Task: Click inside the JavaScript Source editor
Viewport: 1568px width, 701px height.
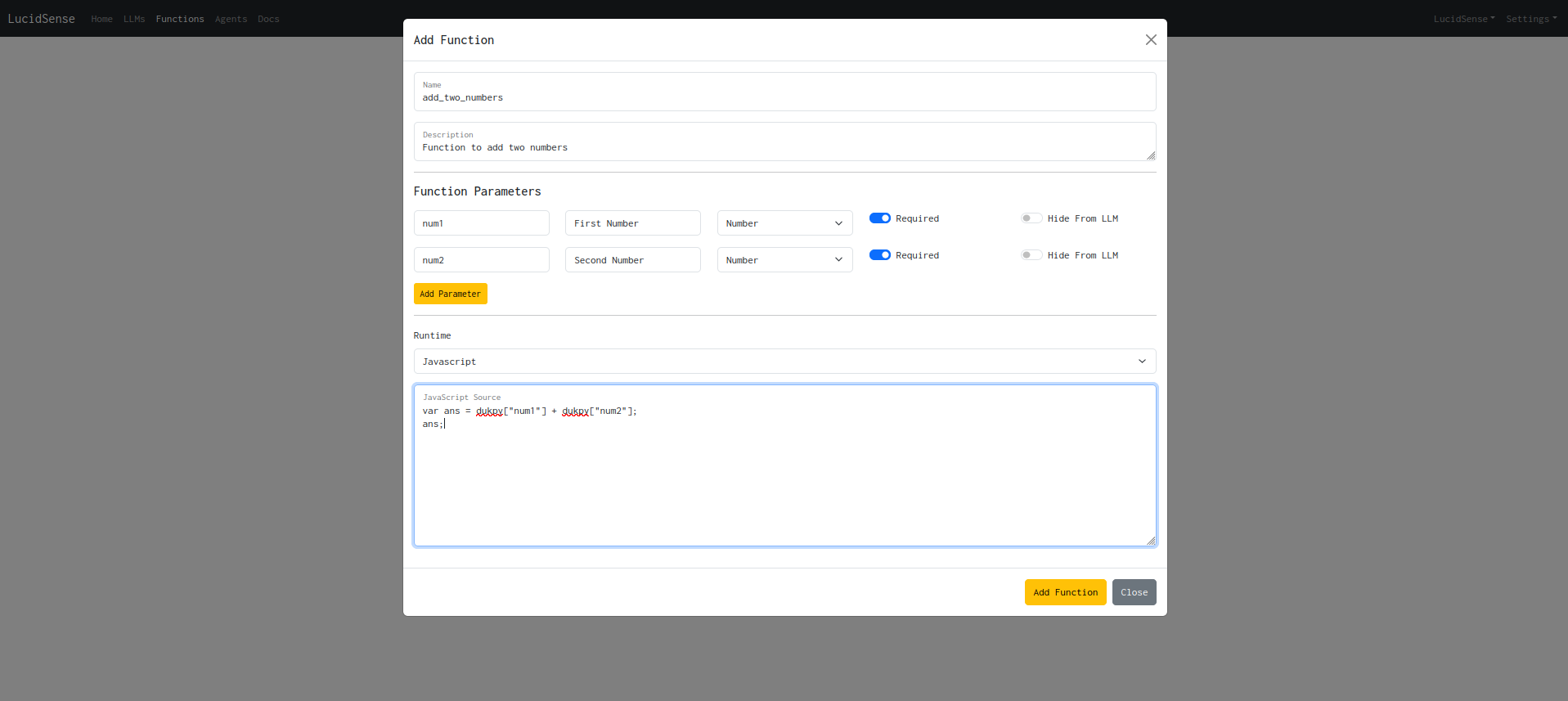Action: 784,465
